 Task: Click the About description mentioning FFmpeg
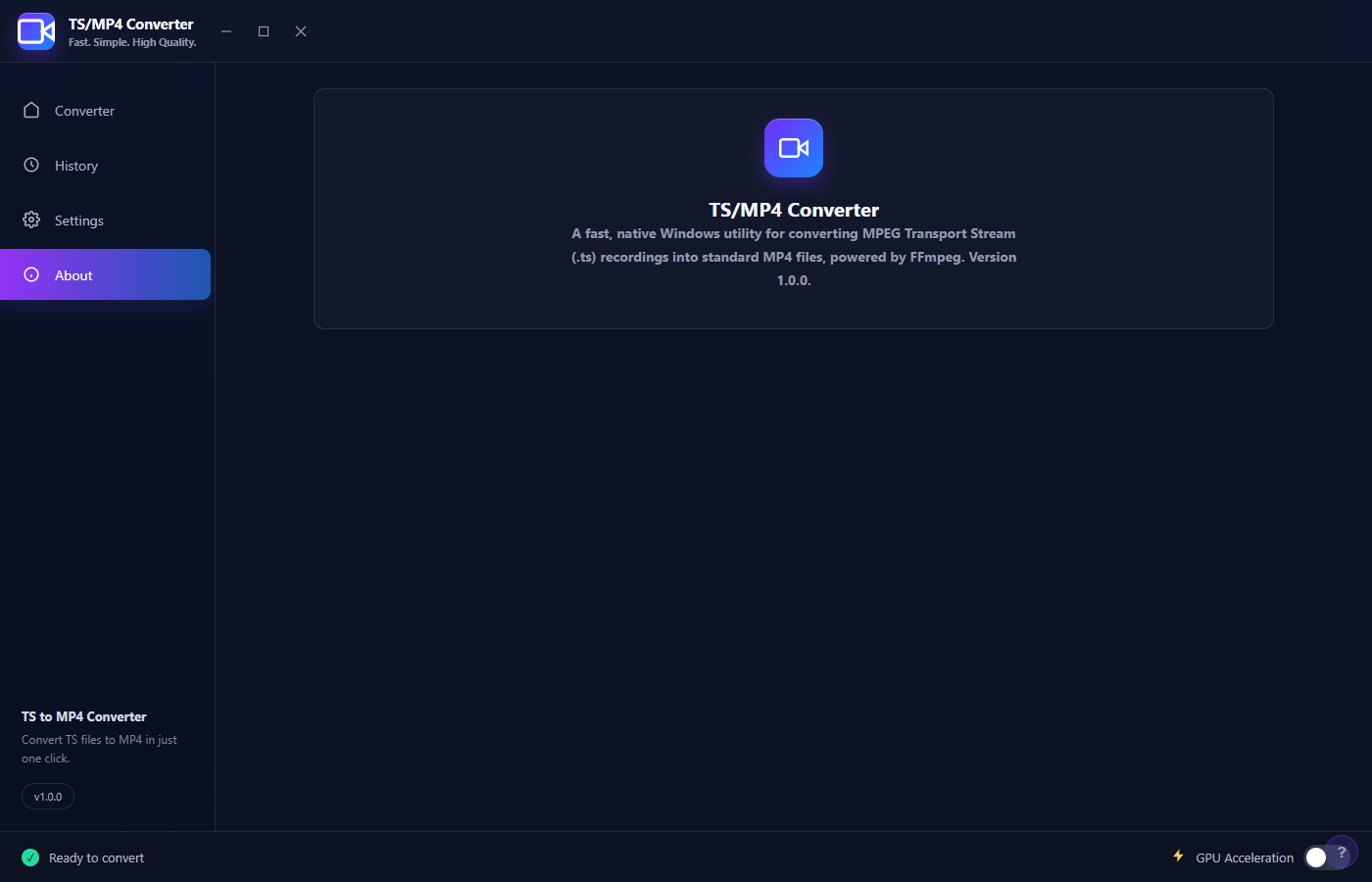[x=794, y=257]
